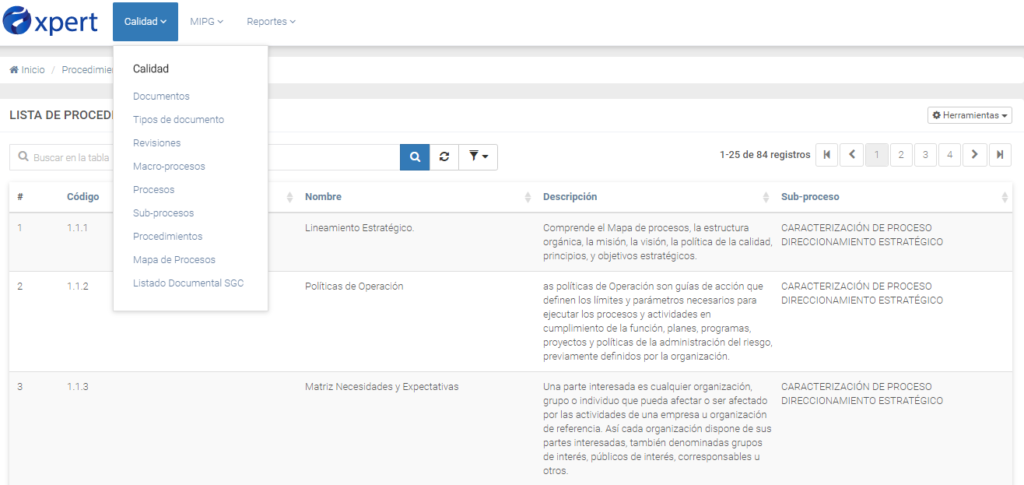This screenshot has height=485, width=1024.
Task: Sort by the Sub-proceso column arrows
Action: [x=1005, y=197]
